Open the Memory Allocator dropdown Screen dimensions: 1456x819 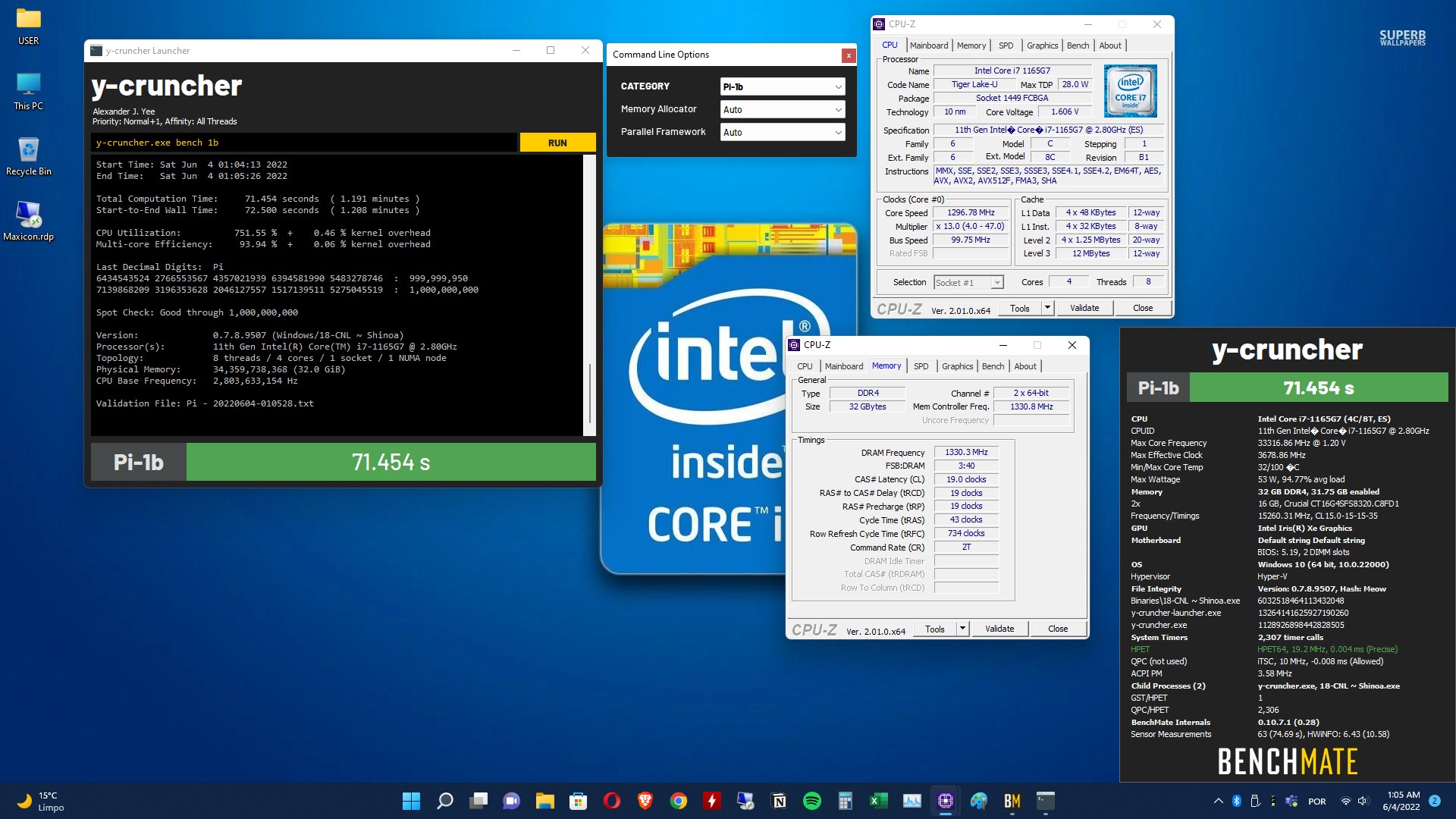(x=782, y=109)
